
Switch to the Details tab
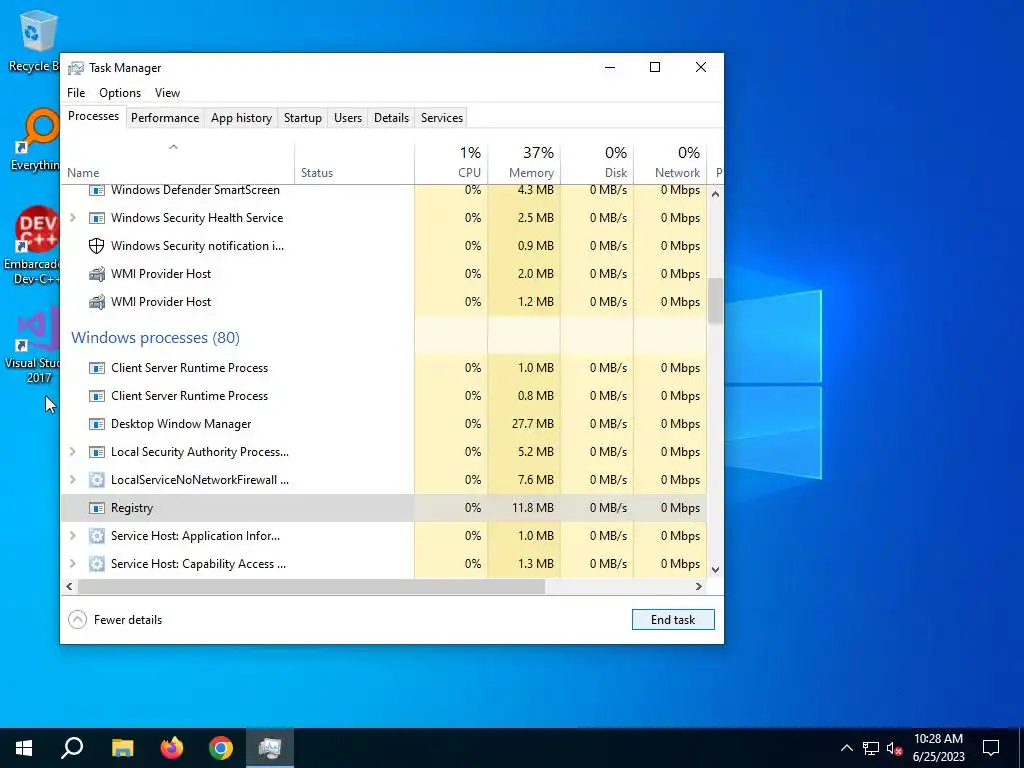pos(391,118)
